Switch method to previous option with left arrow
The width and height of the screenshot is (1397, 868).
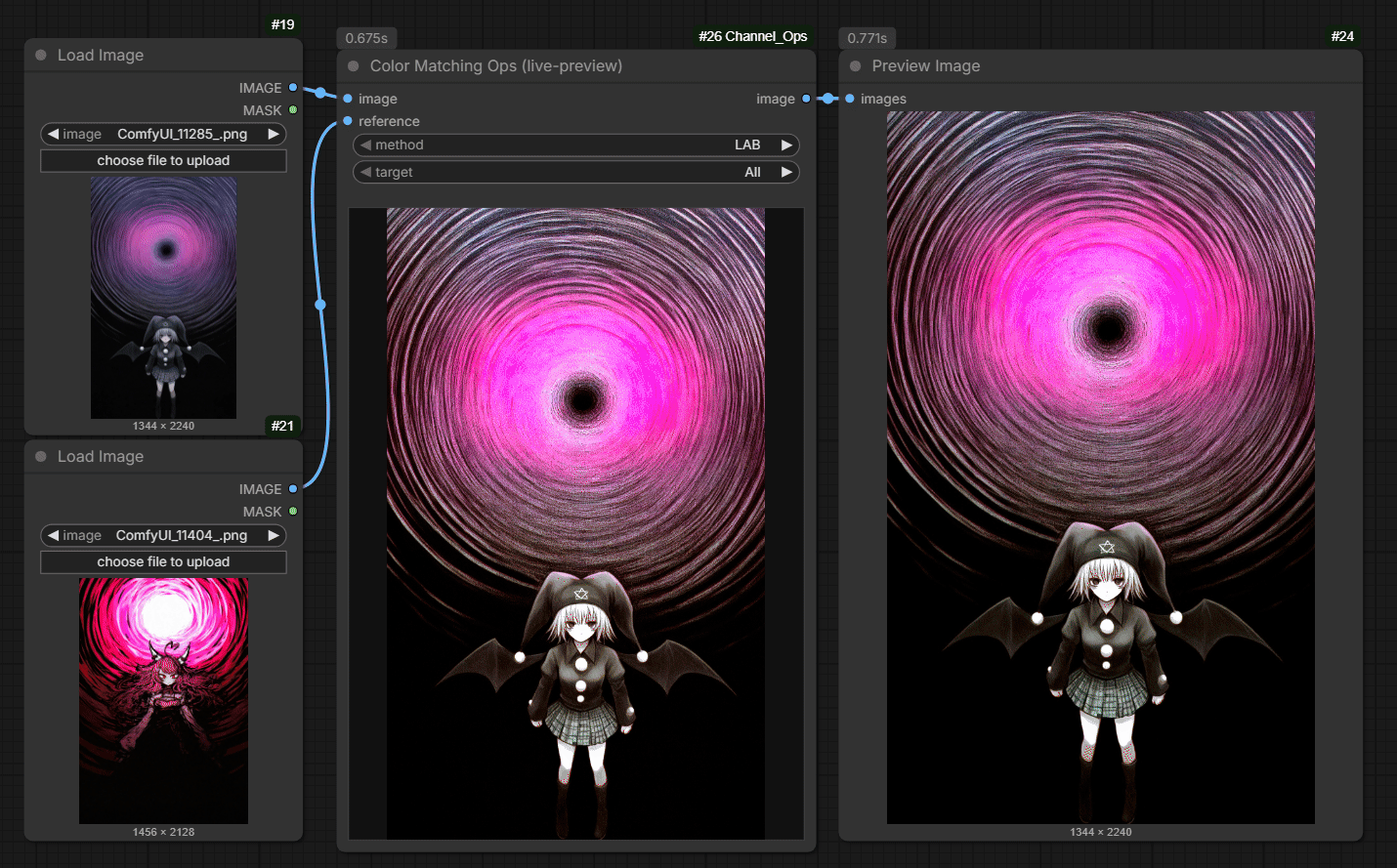point(365,145)
